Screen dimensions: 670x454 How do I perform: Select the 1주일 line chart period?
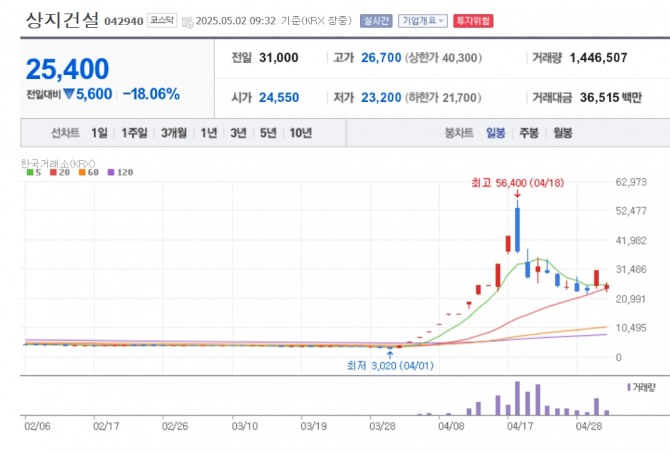(x=134, y=132)
